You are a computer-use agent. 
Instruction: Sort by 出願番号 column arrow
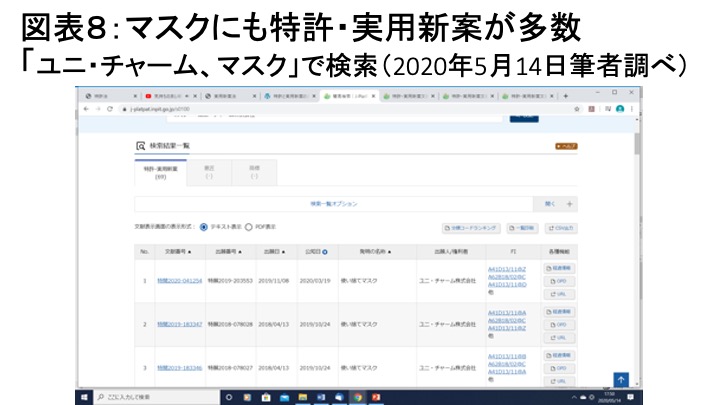tap(240, 252)
